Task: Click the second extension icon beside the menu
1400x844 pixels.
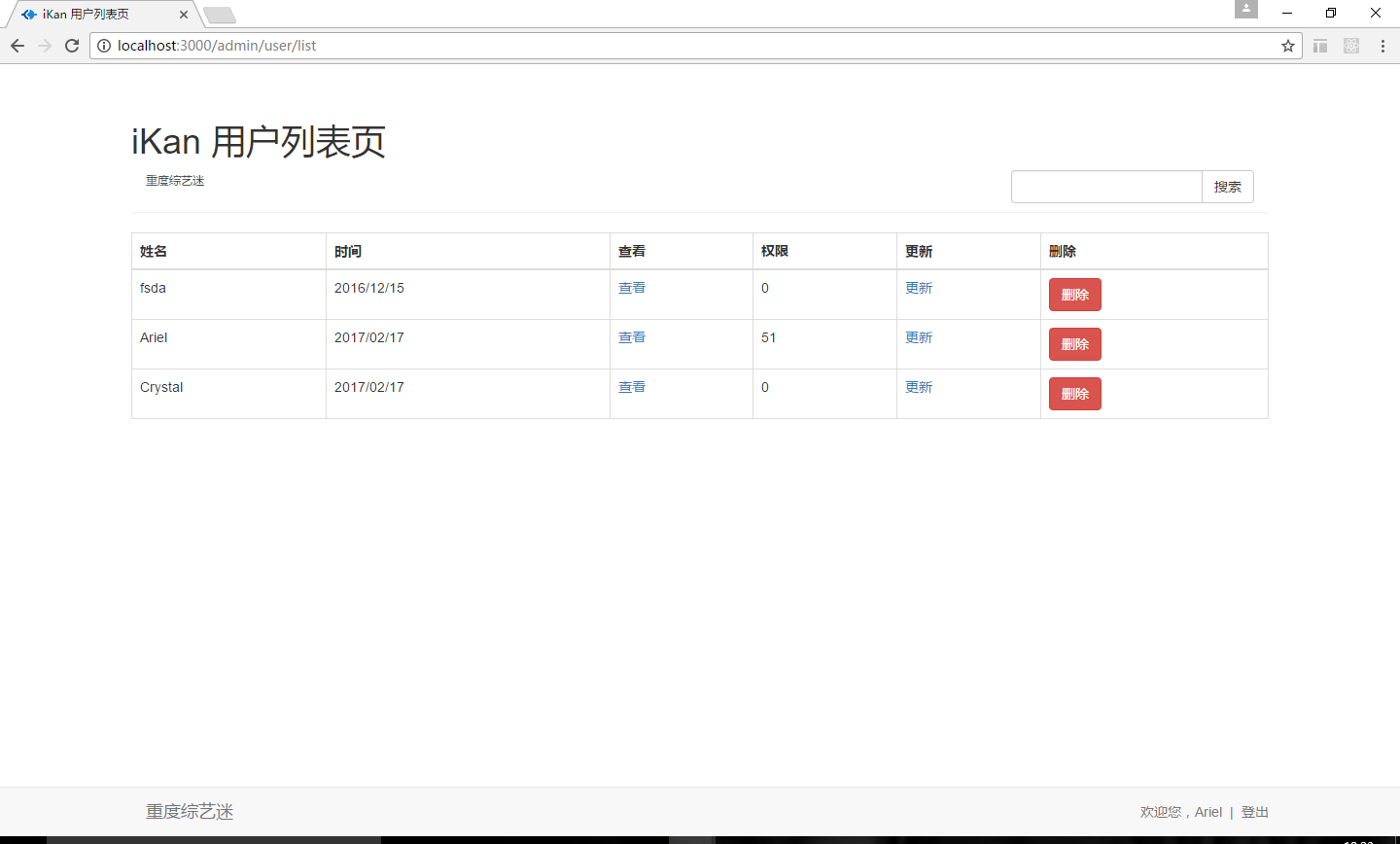Action: tap(1351, 46)
